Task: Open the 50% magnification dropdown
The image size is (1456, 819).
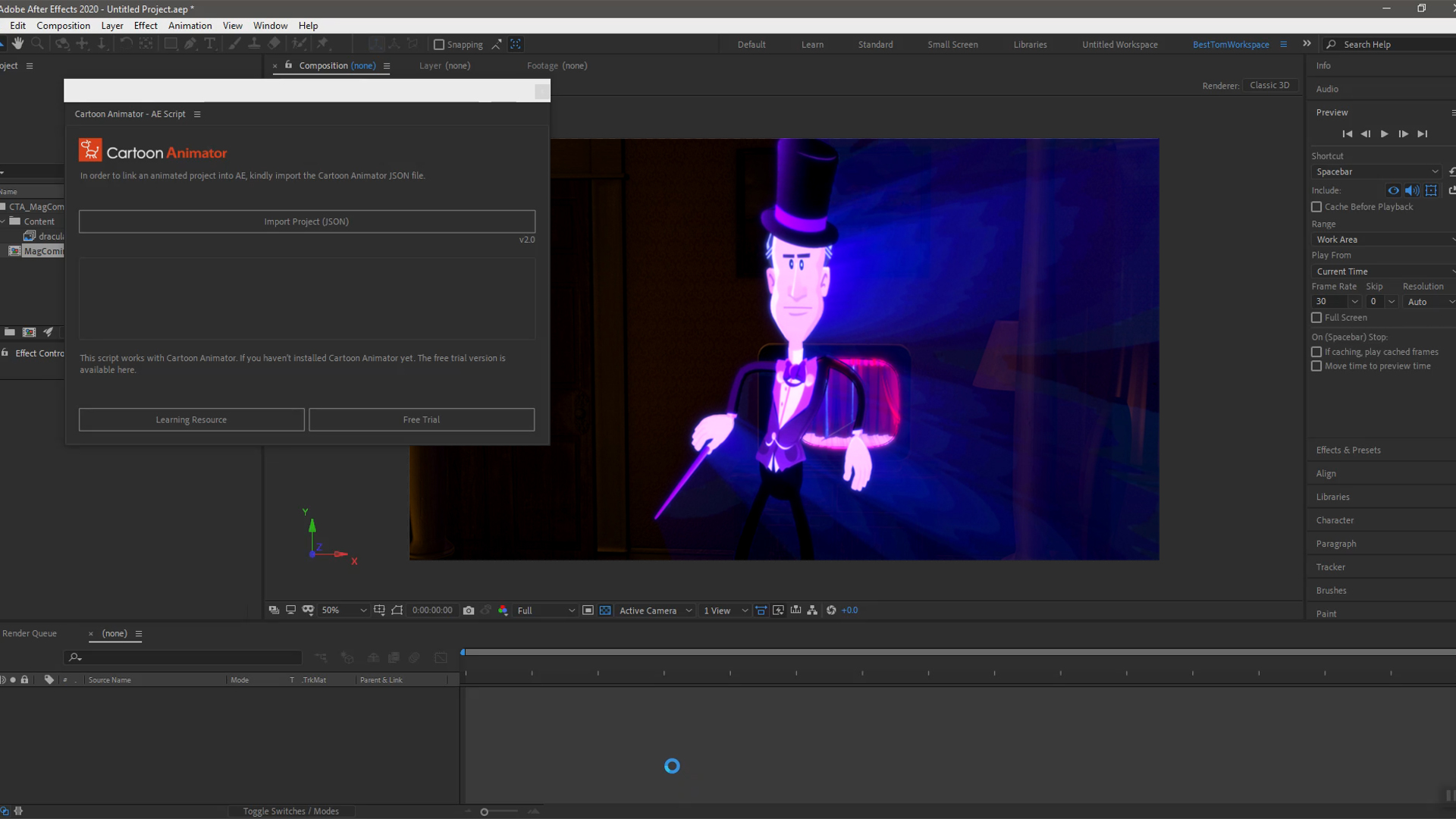Action: click(344, 610)
